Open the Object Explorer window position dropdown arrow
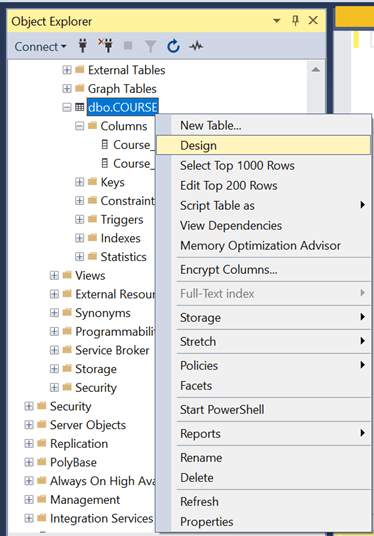 click(277, 21)
